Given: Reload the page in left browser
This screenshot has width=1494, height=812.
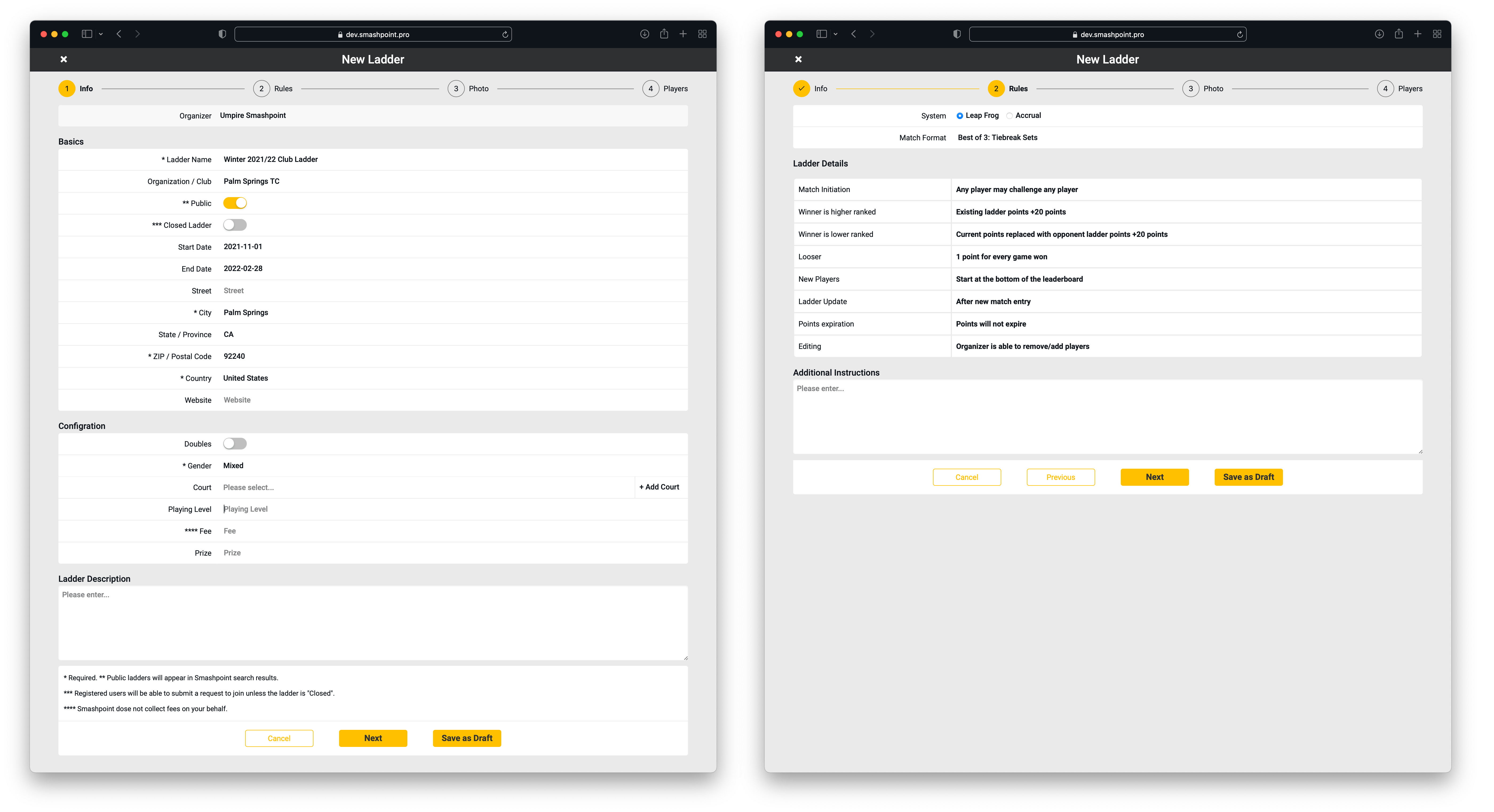Looking at the screenshot, I should 505,35.
